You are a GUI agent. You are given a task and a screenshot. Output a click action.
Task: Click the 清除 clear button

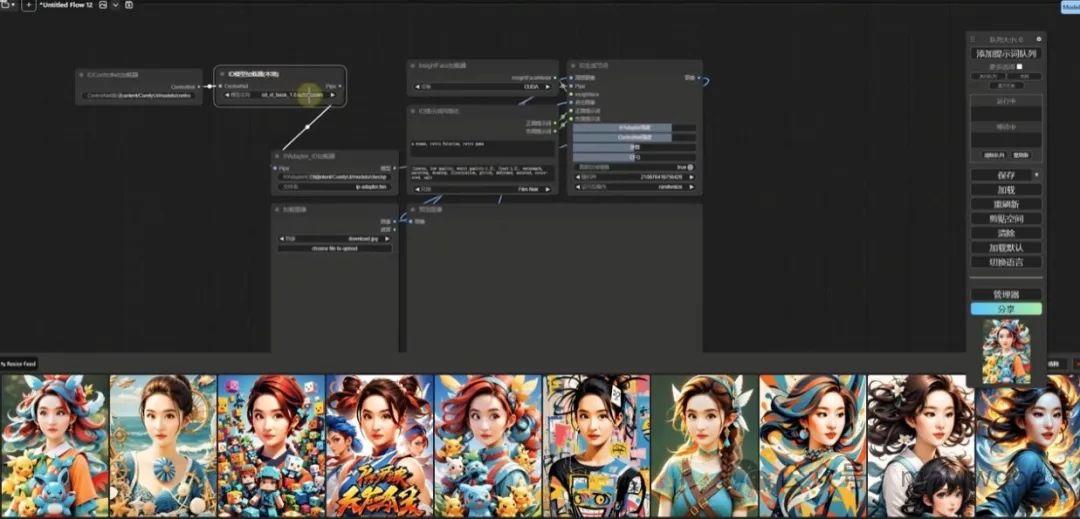tap(1006, 233)
